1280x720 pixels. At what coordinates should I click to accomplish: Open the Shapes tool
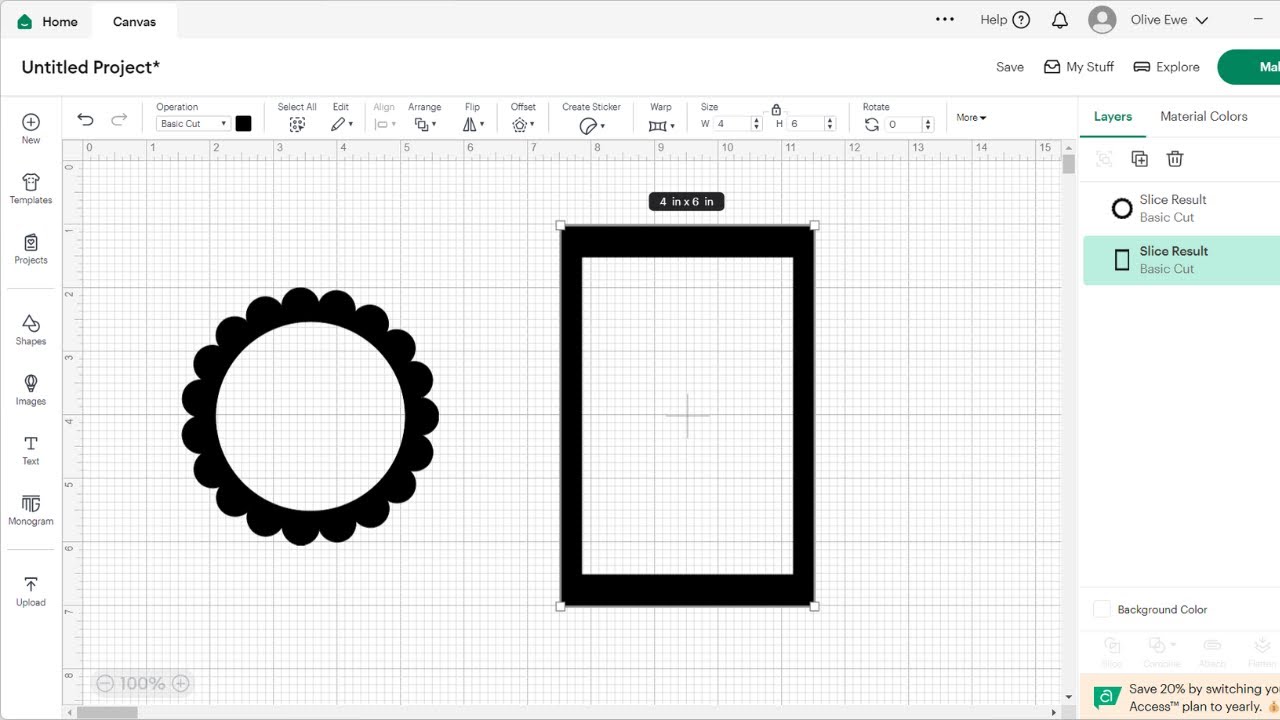31,329
